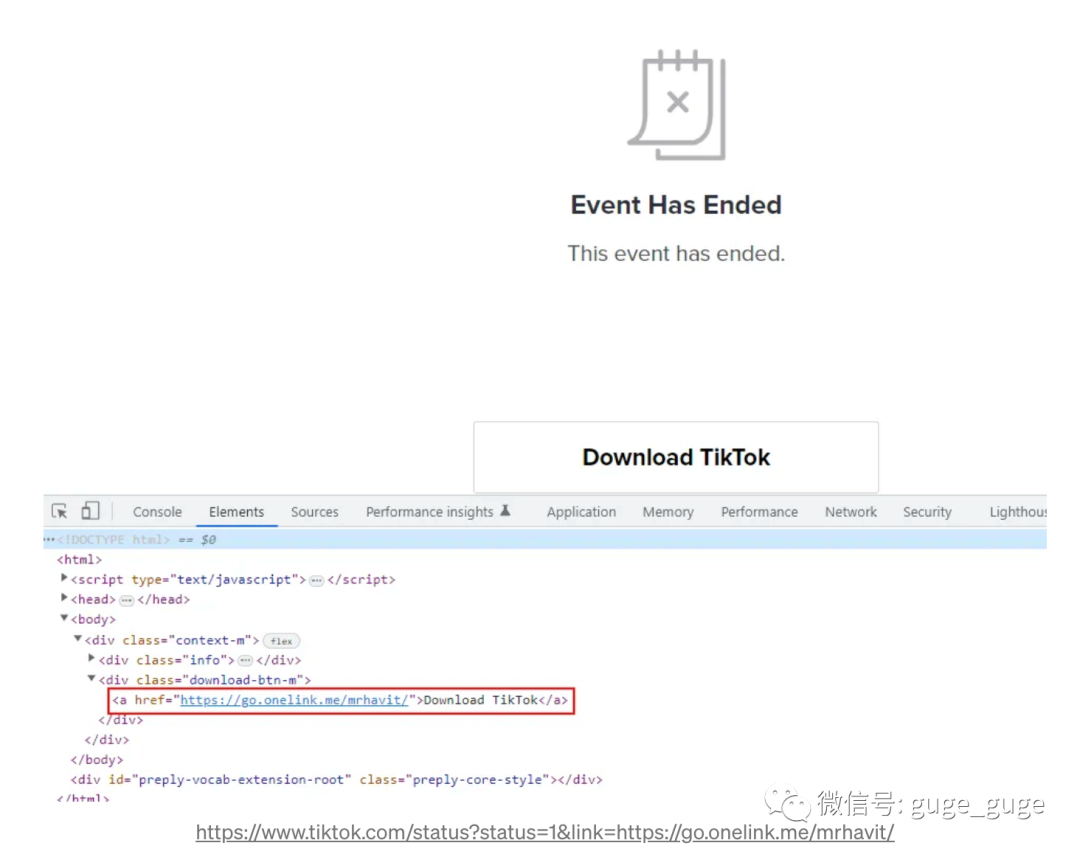Switch to the Application tab
Image resolution: width=1080 pixels, height=854 pixels.
click(x=581, y=512)
